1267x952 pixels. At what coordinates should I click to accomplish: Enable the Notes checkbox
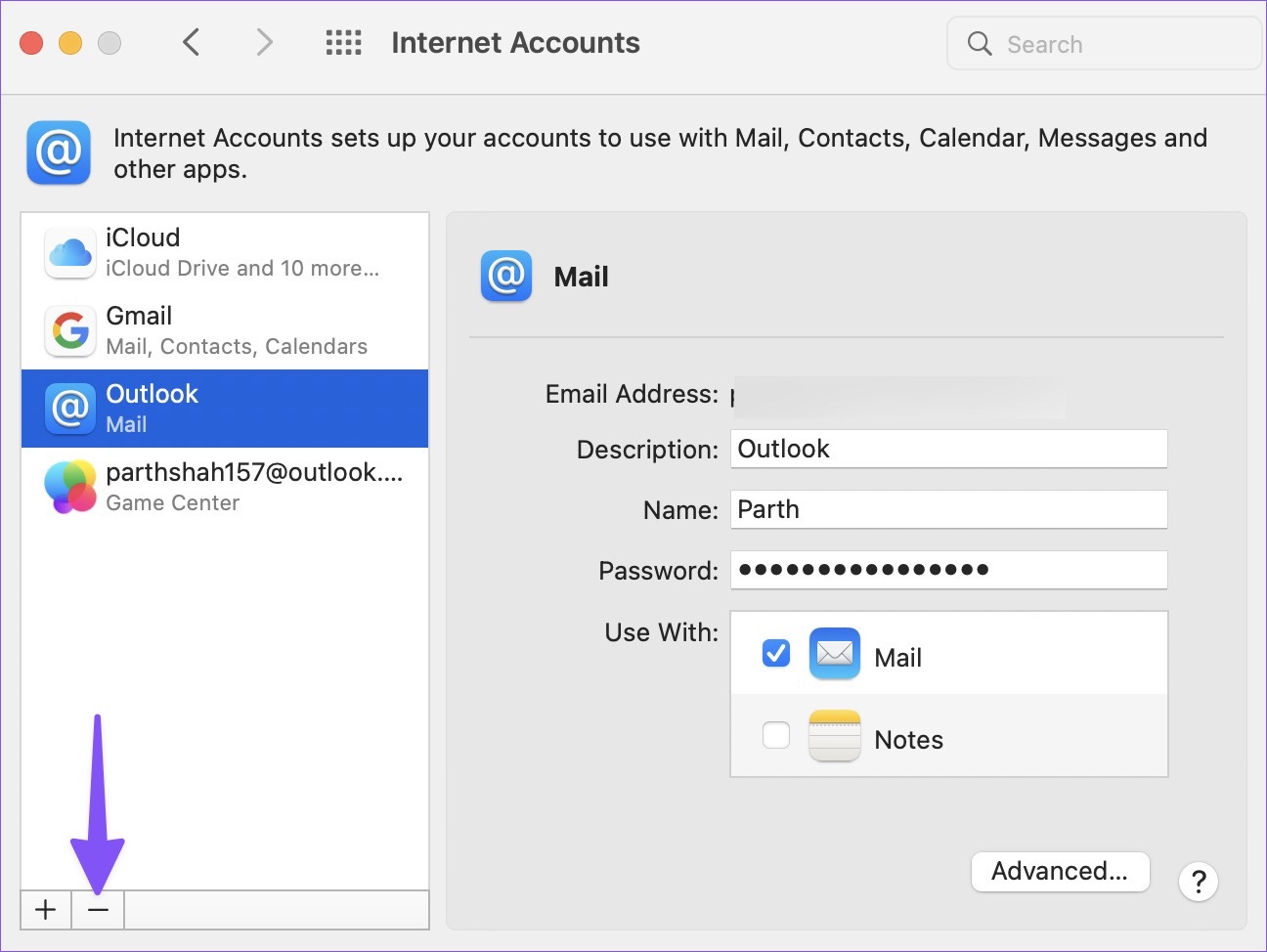(776, 735)
